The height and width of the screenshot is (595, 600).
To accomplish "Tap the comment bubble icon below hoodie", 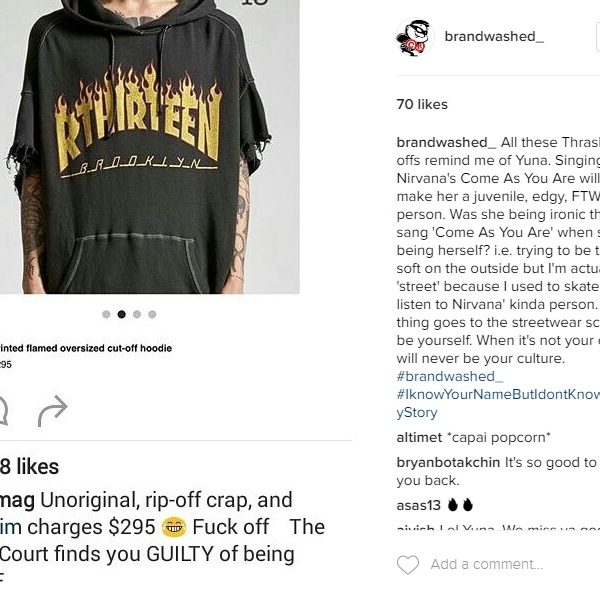I will [x=3, y=411].
